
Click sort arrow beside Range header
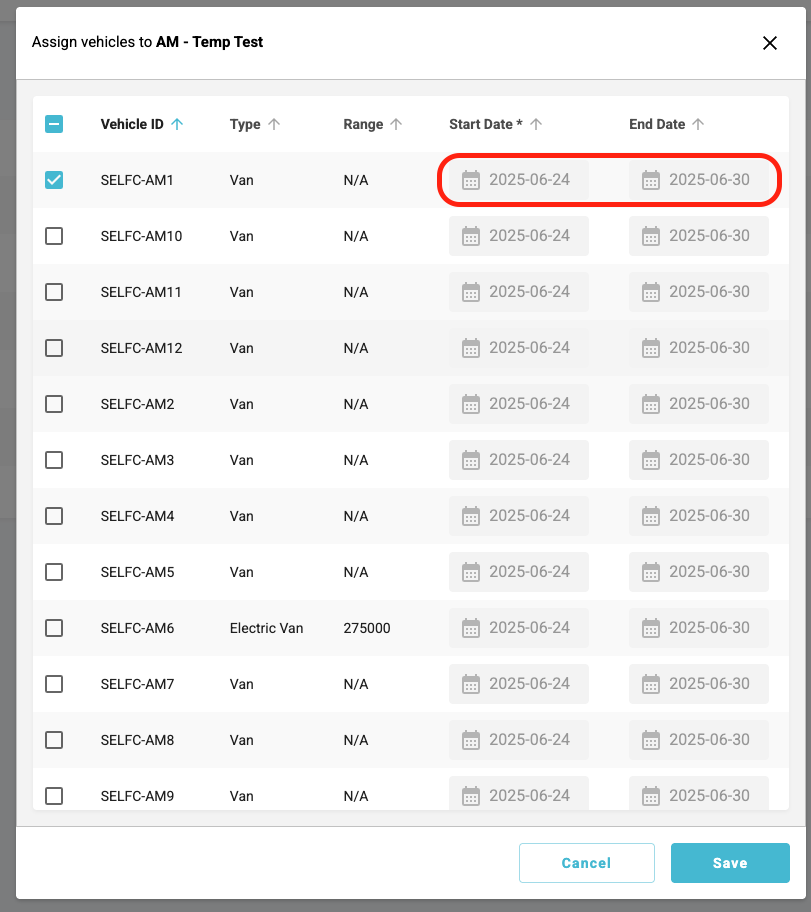coord(396,124)
